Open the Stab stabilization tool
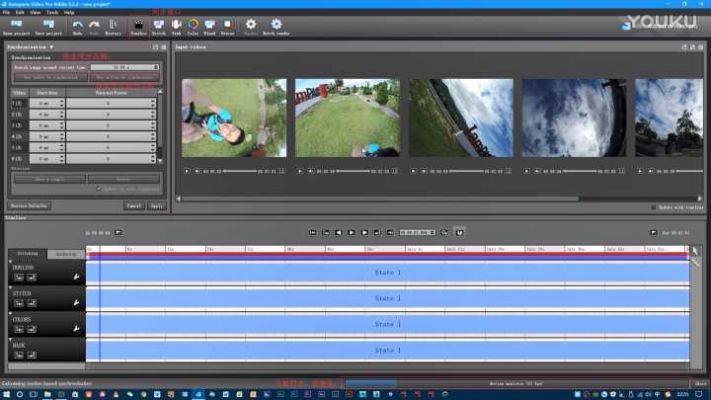The height and width of the screenshot is (400, 711). pyautogui.click(x=176, y=25)
